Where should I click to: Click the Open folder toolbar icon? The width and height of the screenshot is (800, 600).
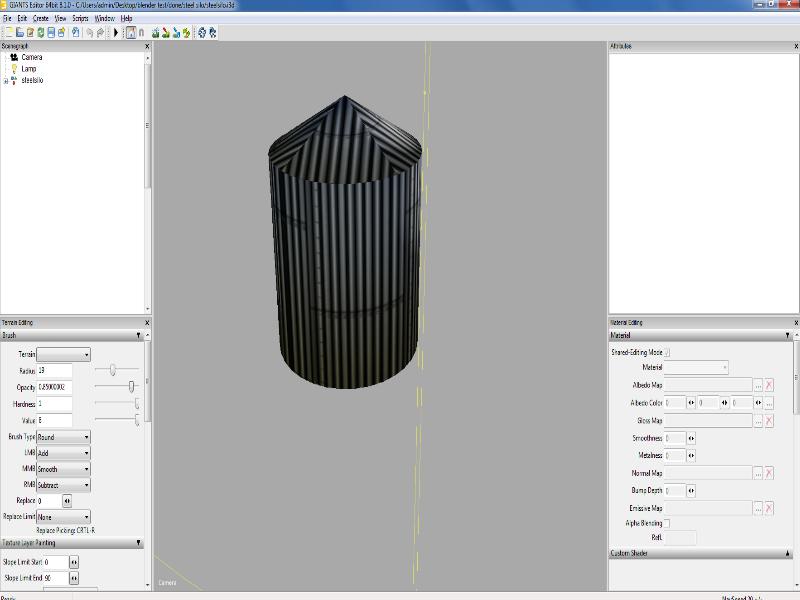click(19, 32)
